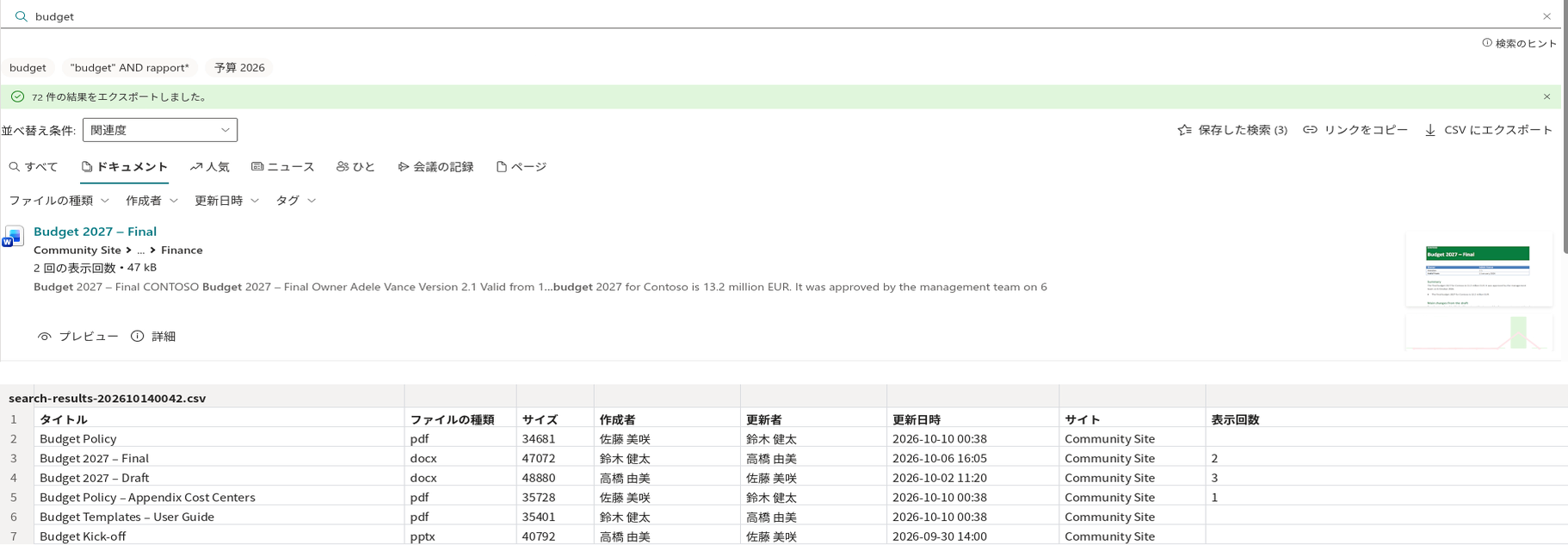This screenshot has width=1568, height=545.
Task: Switch to the 会議の記録 tab
Action: pyautogui.click(x=435, y=167)
